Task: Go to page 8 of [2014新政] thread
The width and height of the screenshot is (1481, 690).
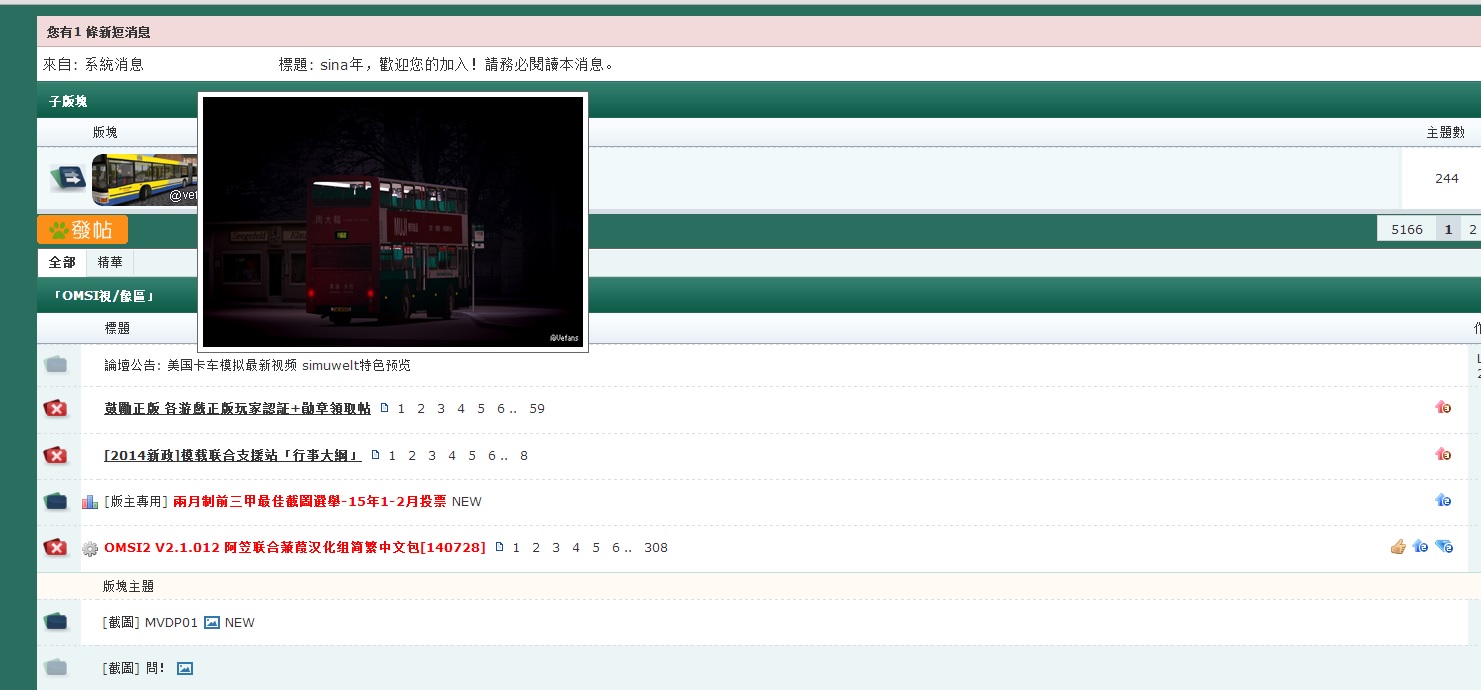Action: click(x=524, y=455)
